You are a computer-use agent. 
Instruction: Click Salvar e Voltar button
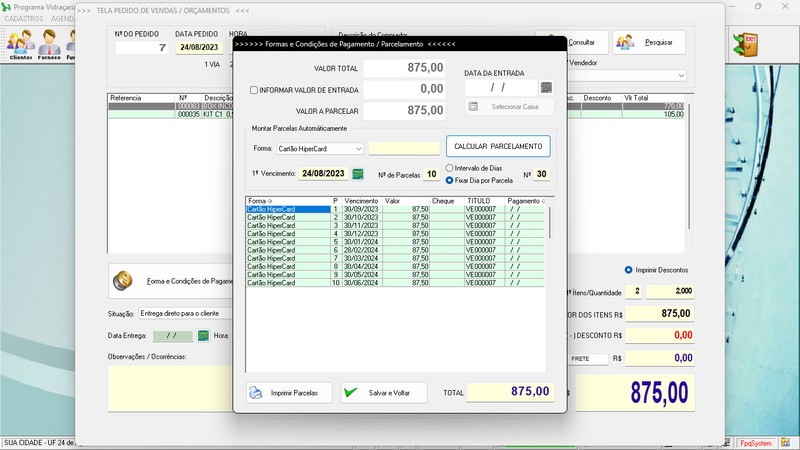(384, 393)
